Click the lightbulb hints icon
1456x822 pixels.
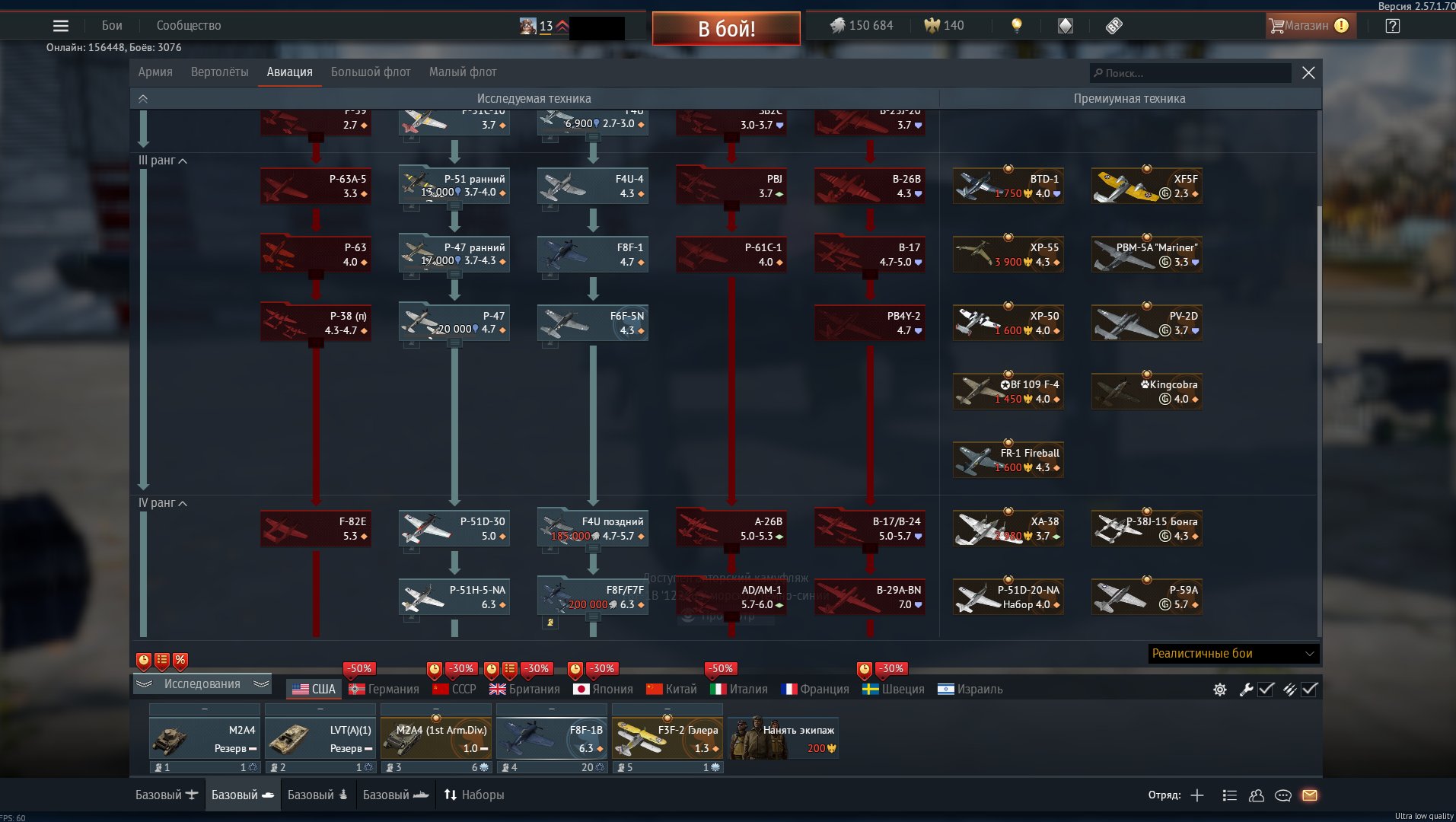(1016, 26)
